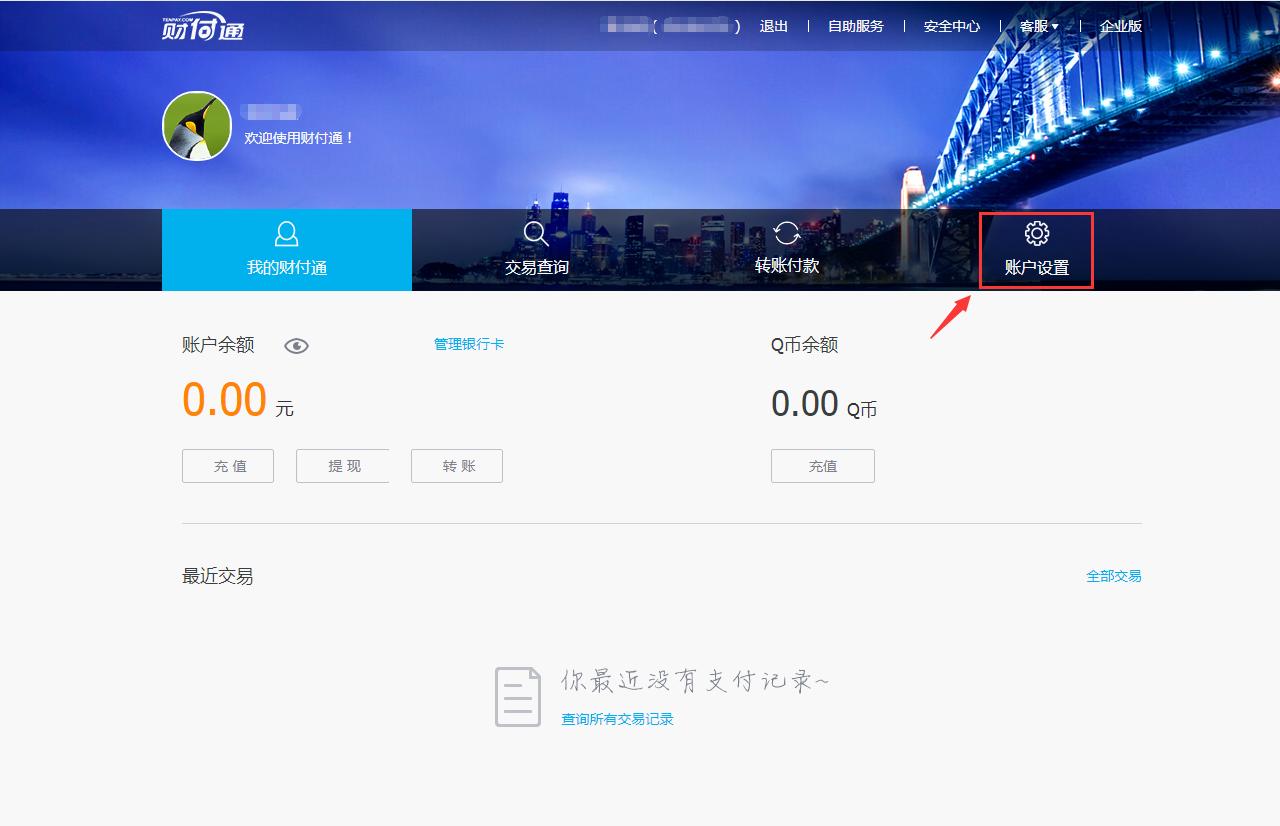The image size is (1280, 826).
Task: Switch to the 转账付款 tab
Action: (786, 269)
